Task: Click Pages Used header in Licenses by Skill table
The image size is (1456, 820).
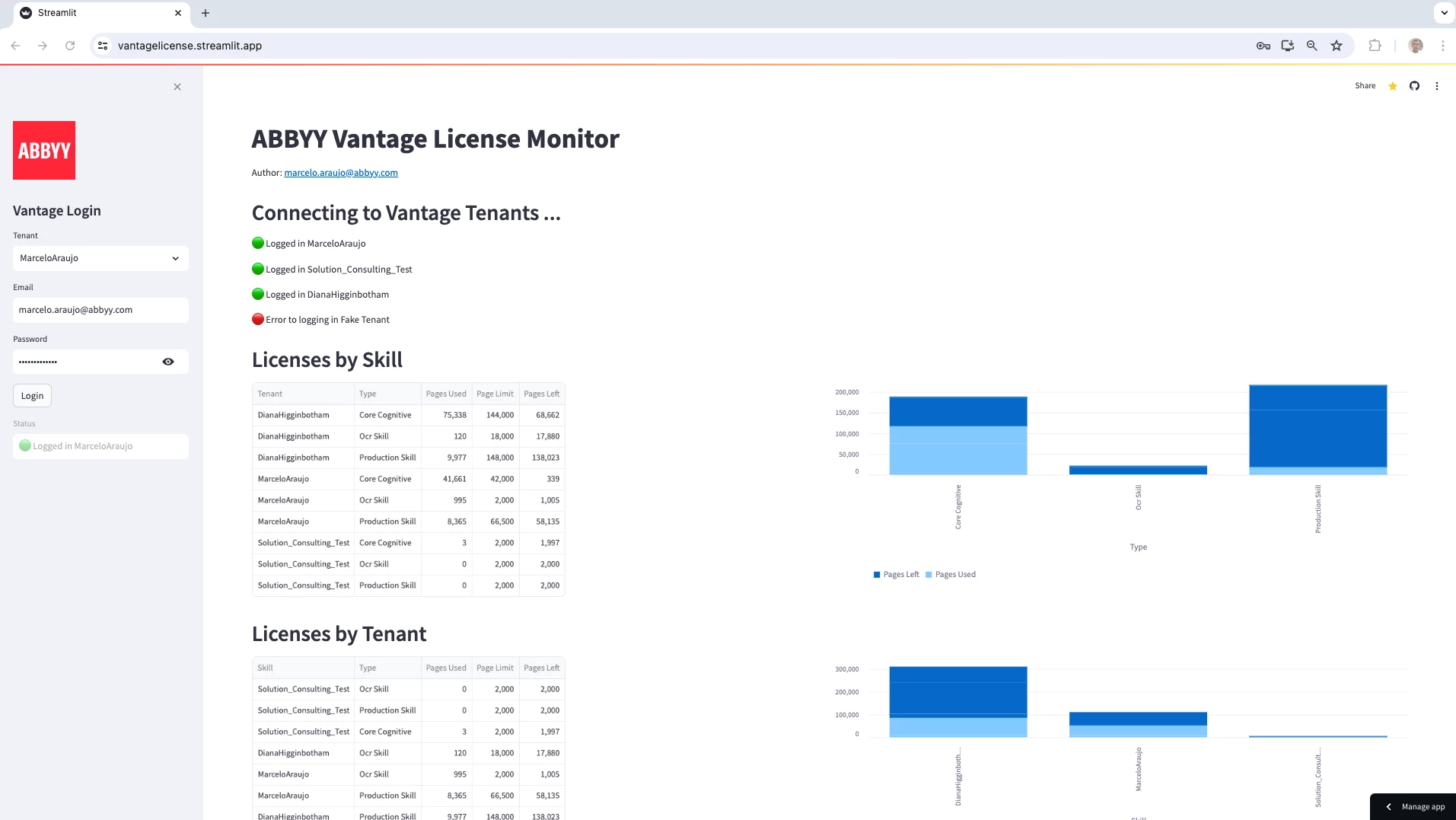Action: tap(446, 394)
